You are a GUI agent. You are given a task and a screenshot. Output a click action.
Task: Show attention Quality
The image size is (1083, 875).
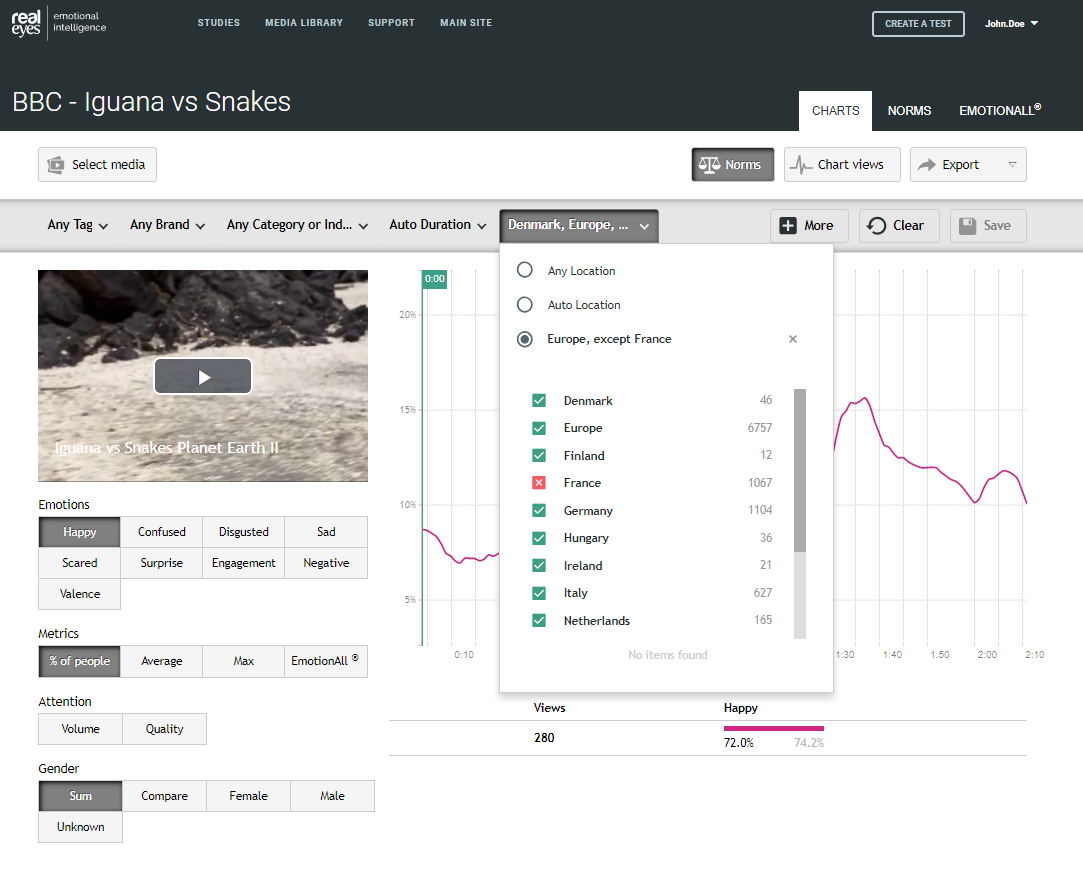[164, 729]
